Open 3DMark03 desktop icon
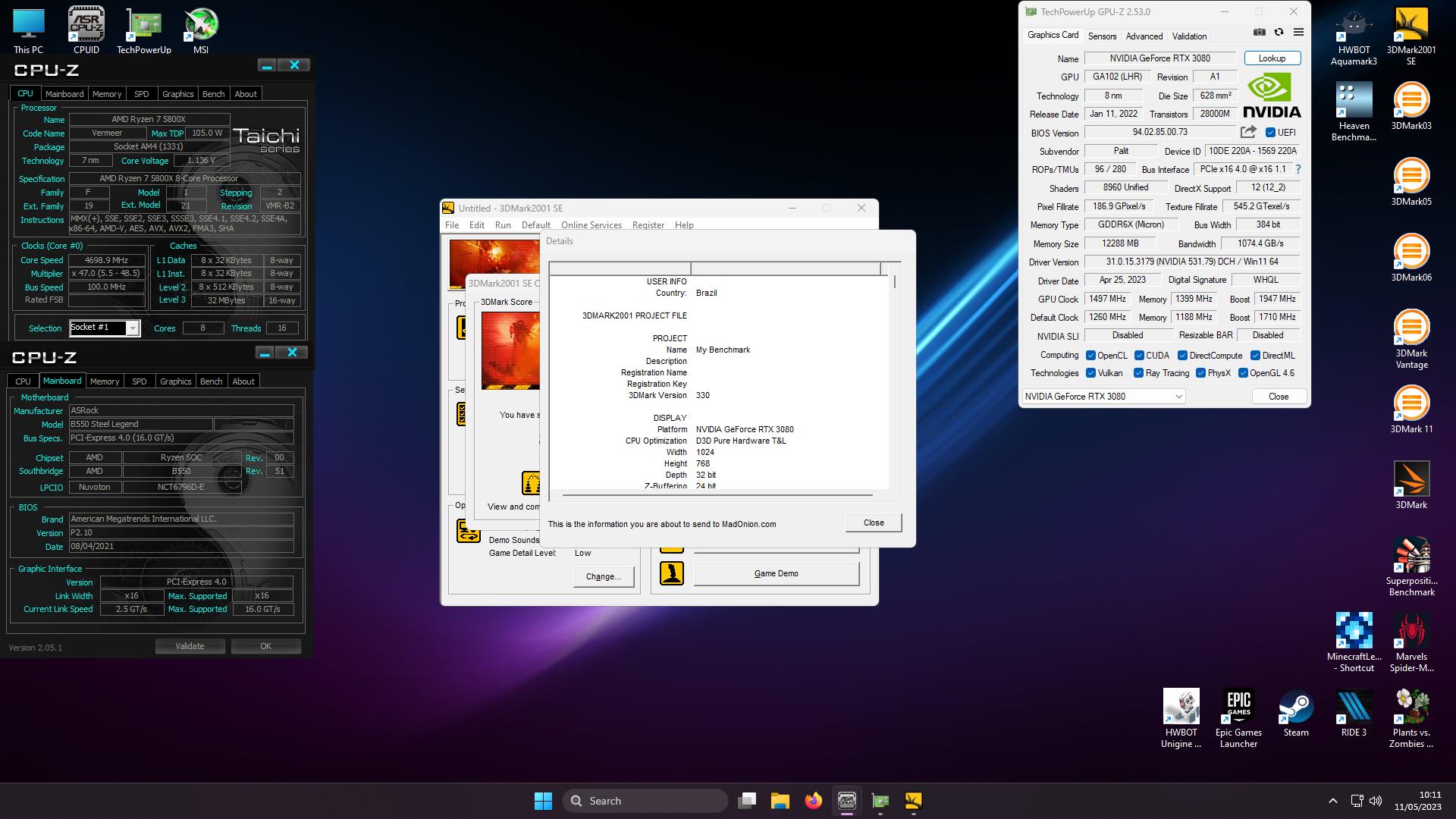 coord(1411,106)
